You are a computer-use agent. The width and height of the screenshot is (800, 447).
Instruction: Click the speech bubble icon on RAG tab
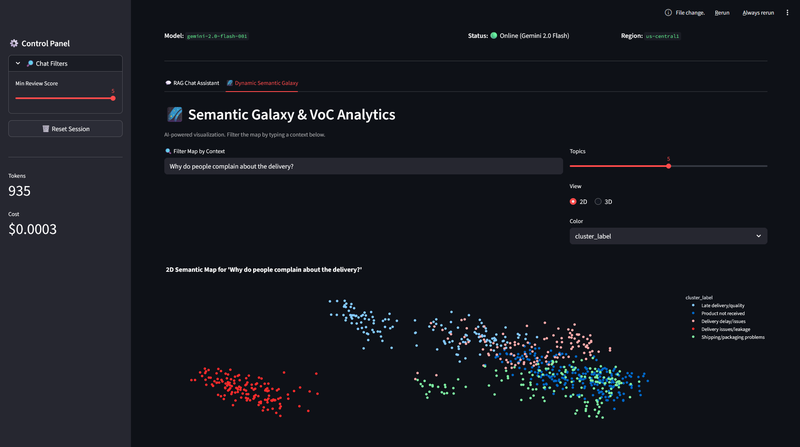pos(168,83)
